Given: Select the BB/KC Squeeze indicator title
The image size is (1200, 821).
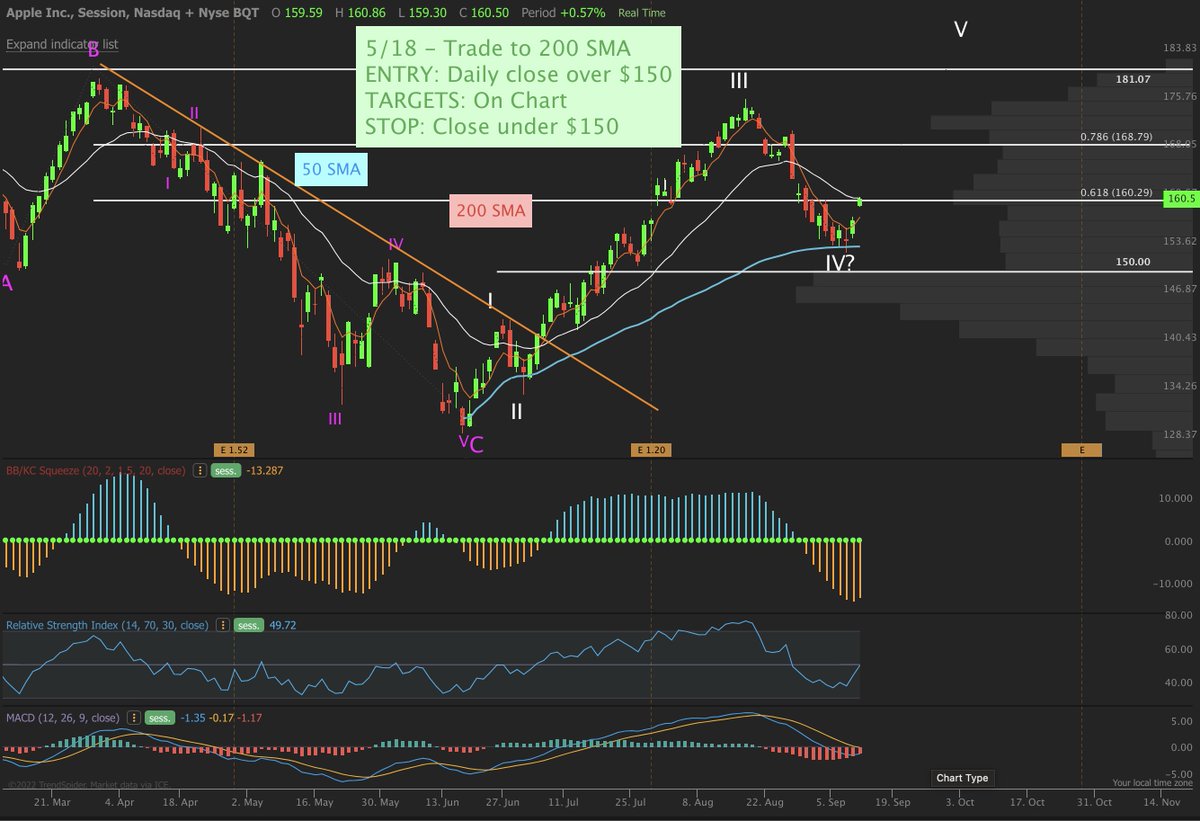Looking at the screenshot, I should 98,470.
